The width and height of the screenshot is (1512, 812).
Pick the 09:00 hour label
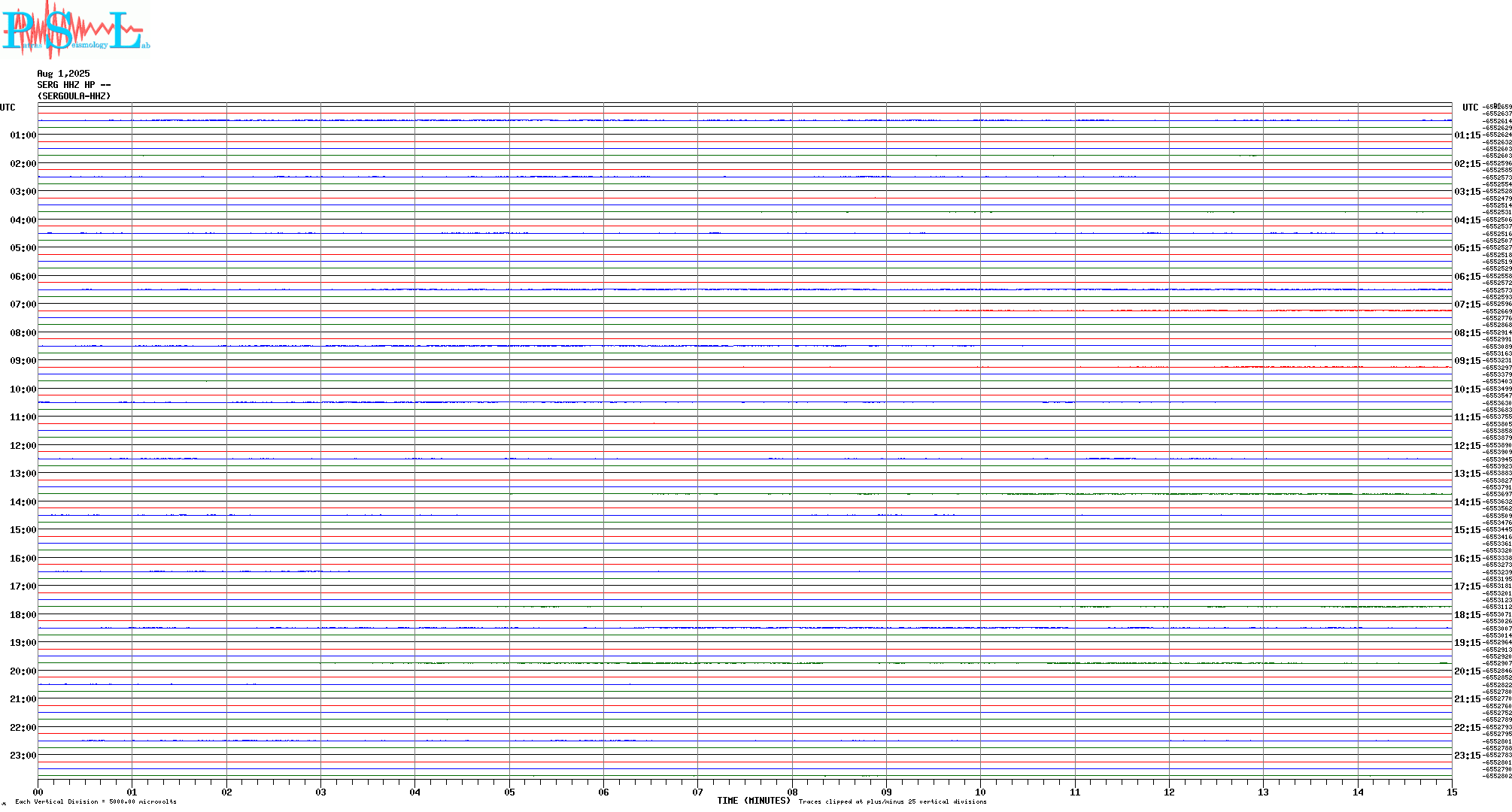coord(23,361)
